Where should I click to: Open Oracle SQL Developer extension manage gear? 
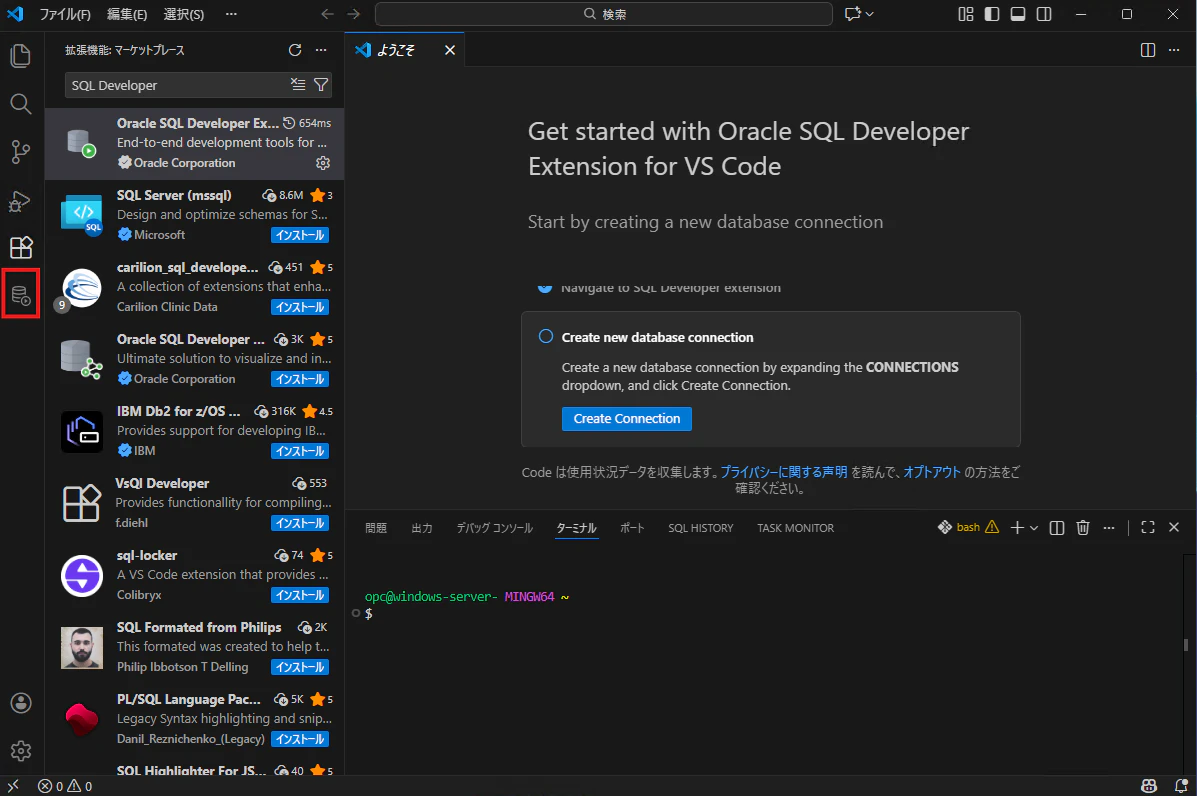click(323, 163)
